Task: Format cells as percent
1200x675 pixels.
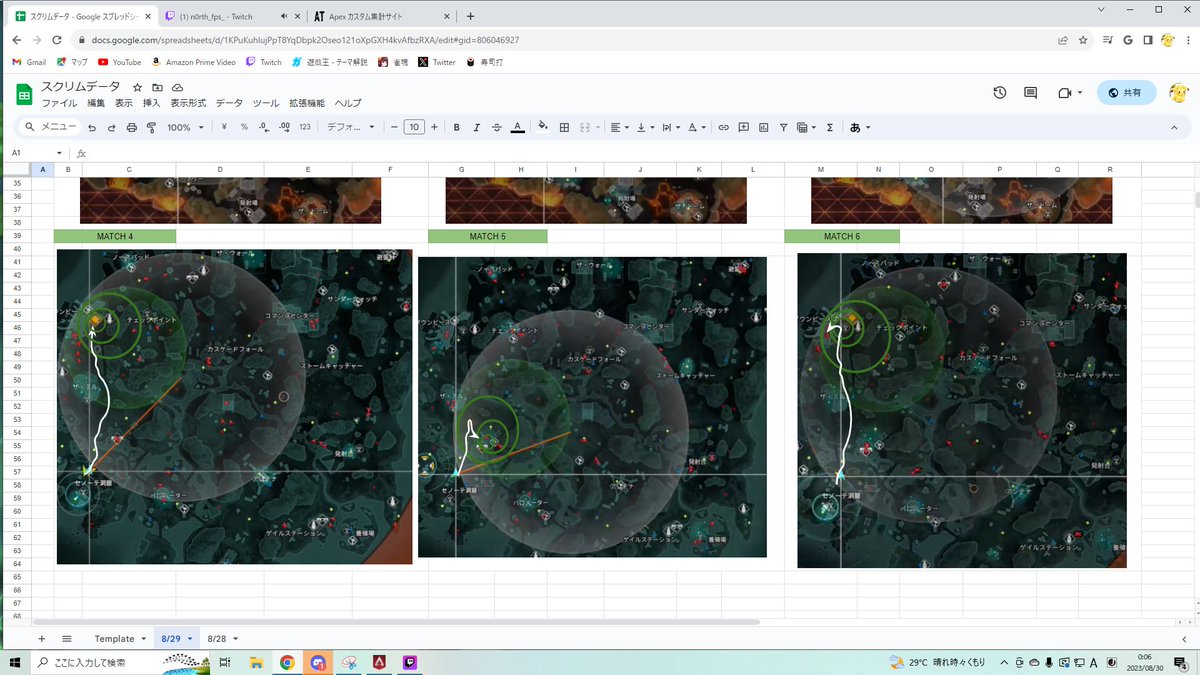Action: tap(243, 127)
